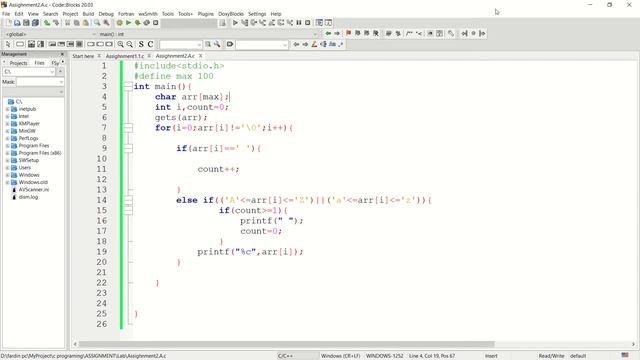Viewport: 640px width, 360px height.
Task: Click the horizontal scrollbar under the editor
Action: click(286, 344)
